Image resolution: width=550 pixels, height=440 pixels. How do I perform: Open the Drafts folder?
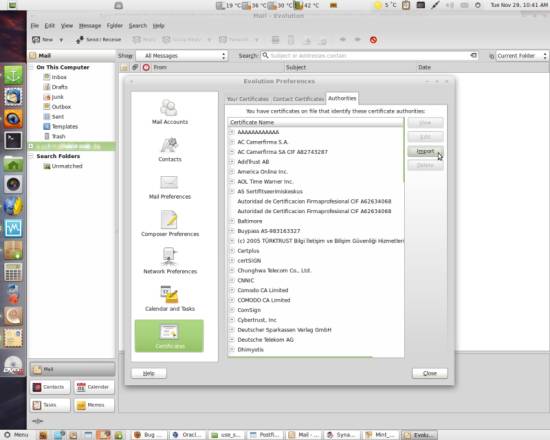pyautogui.click(x=59, y=87)
